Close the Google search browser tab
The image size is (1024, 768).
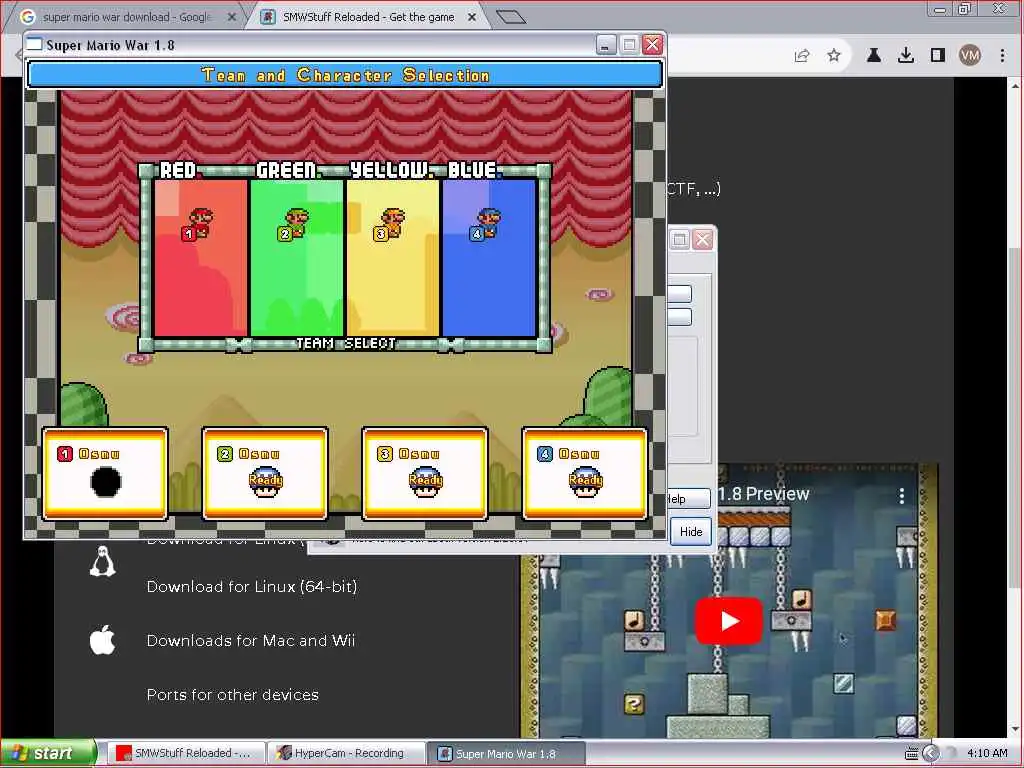231,17
